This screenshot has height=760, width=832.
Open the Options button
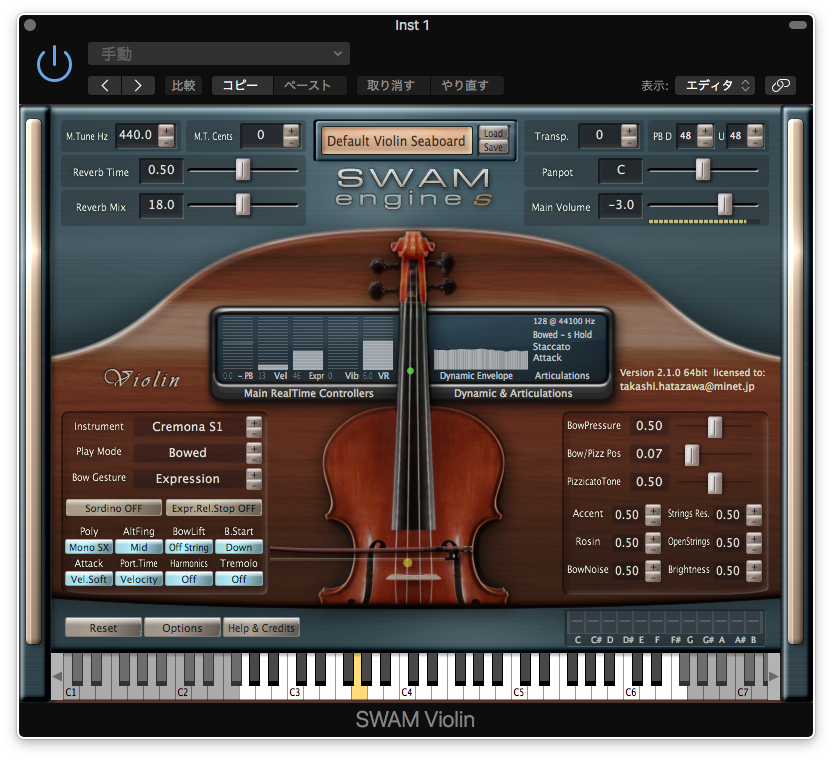pos(182,628)
